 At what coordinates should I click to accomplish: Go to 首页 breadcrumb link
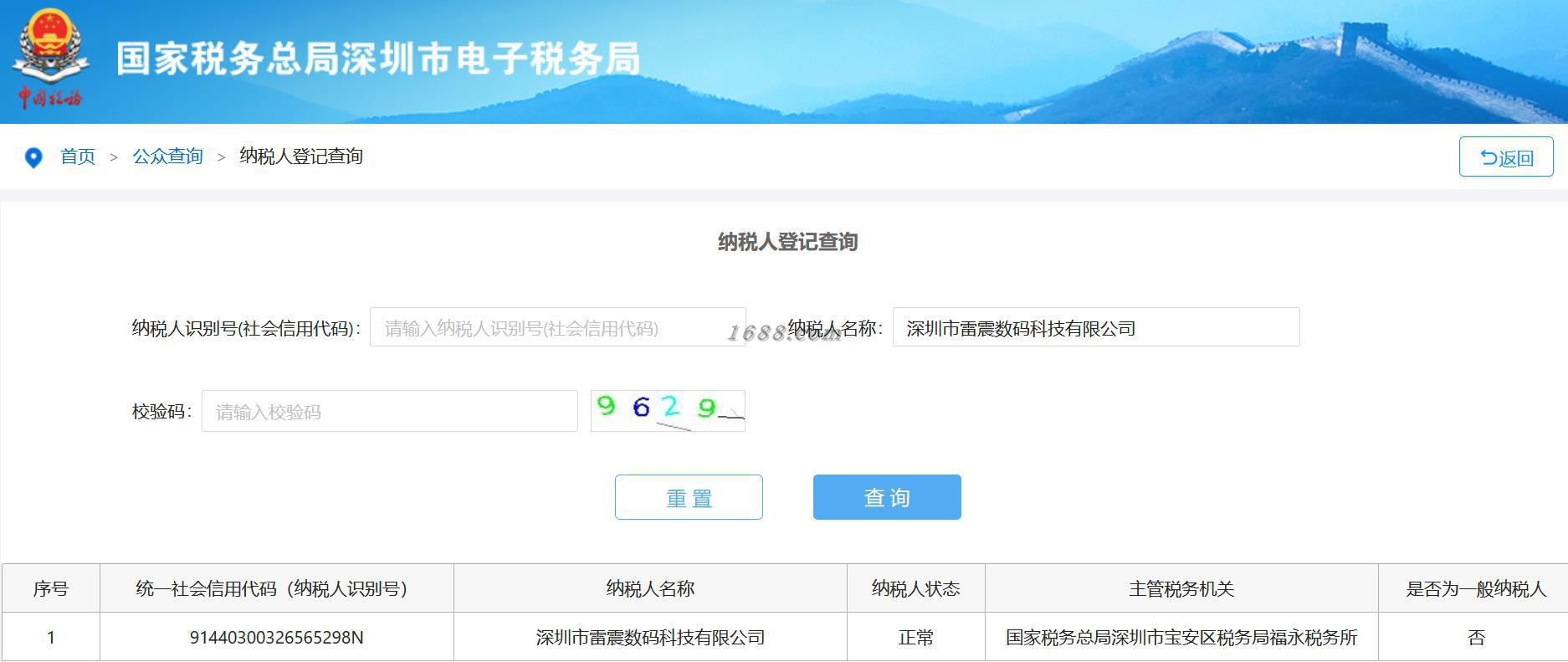(x=78, y=157)
